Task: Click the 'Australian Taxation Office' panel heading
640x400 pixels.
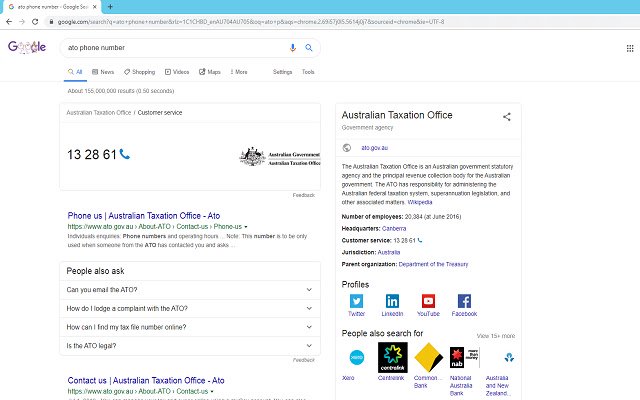Action: (x=397, y=115)
